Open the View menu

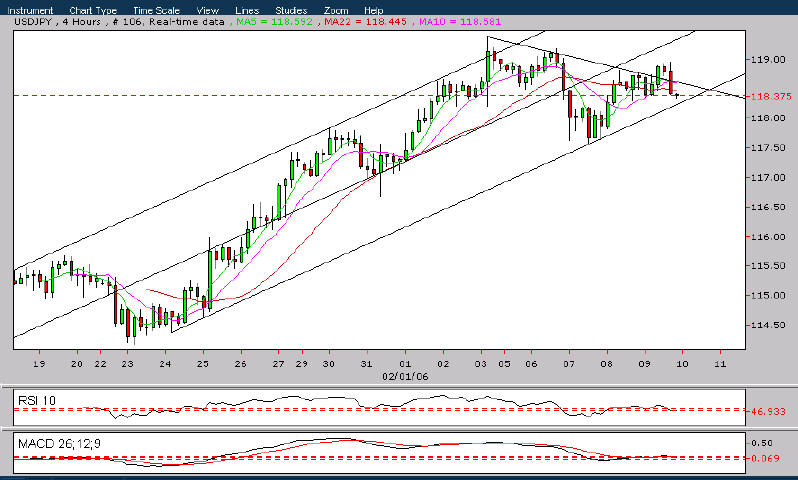[208, 10]
